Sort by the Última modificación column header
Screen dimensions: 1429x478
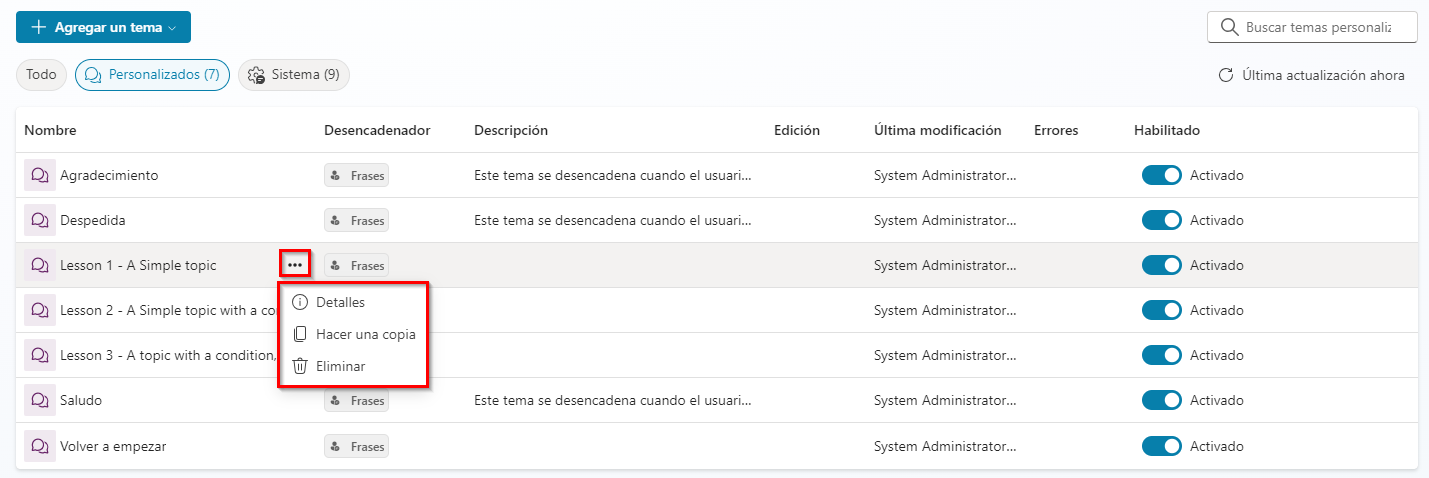tap(937, 130)
